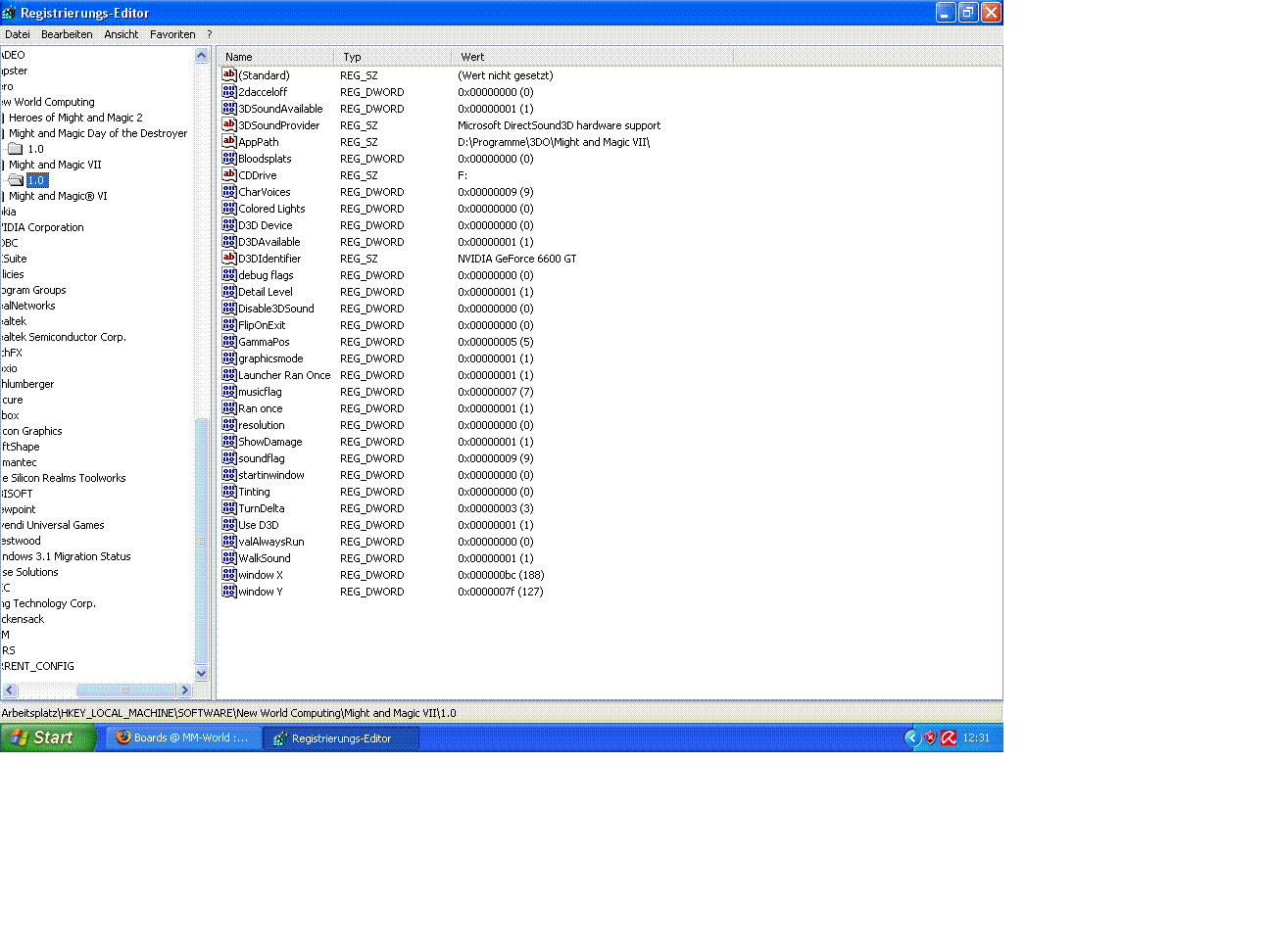Switch to Boards @ MM-World taskbar window
Viewport: 1270px width, 952px height.
183,738
